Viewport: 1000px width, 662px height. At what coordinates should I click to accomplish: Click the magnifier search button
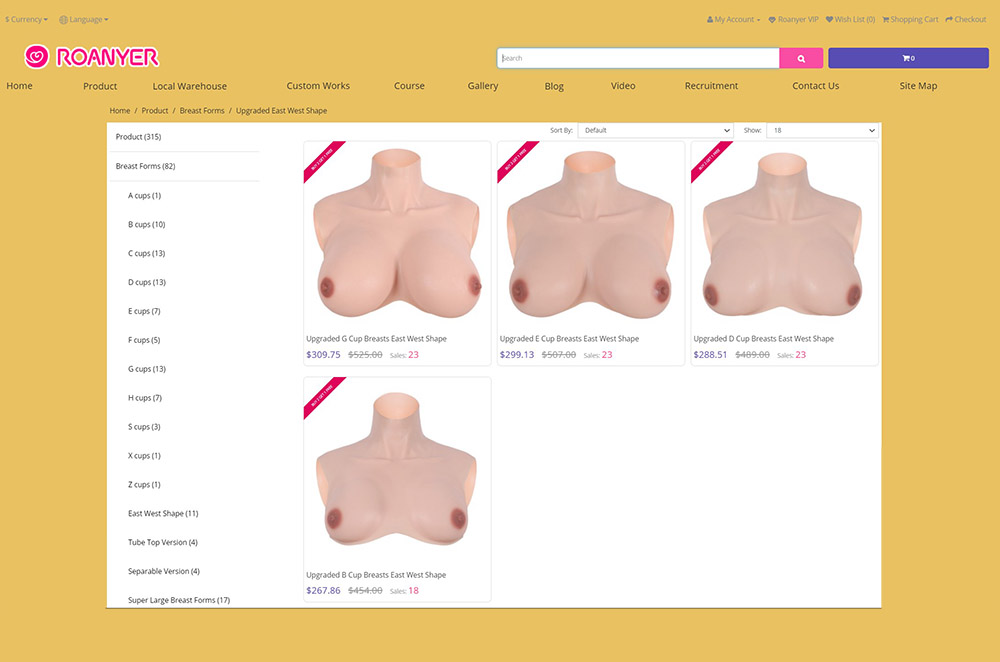pyautogui.click(x=801, y=58)
